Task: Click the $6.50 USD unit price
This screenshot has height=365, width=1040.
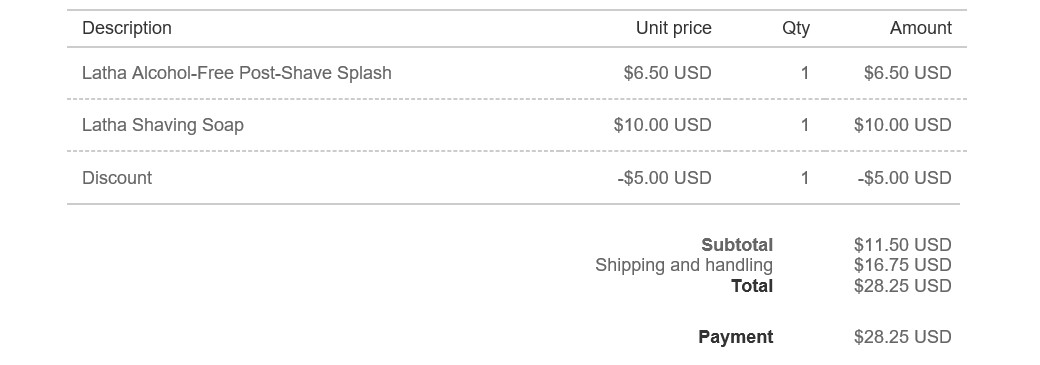Action: pos(667,73)
